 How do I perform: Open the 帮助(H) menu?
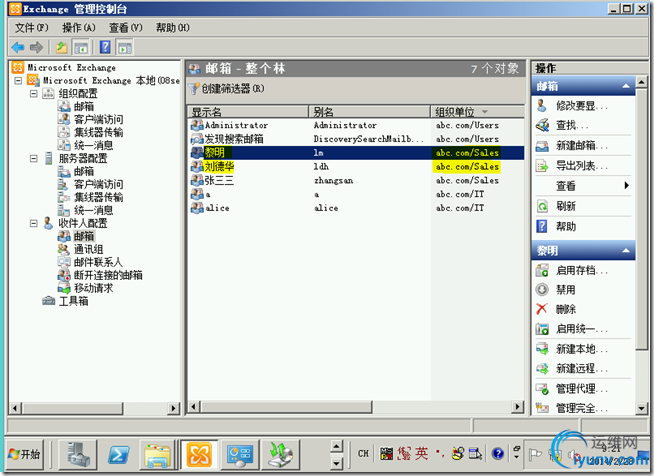click(x=172, y=28)
